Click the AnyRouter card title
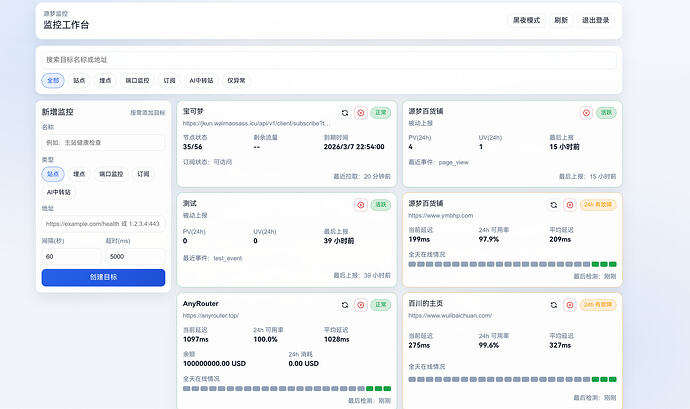This screenshot has height=409, width=690. 200,304
